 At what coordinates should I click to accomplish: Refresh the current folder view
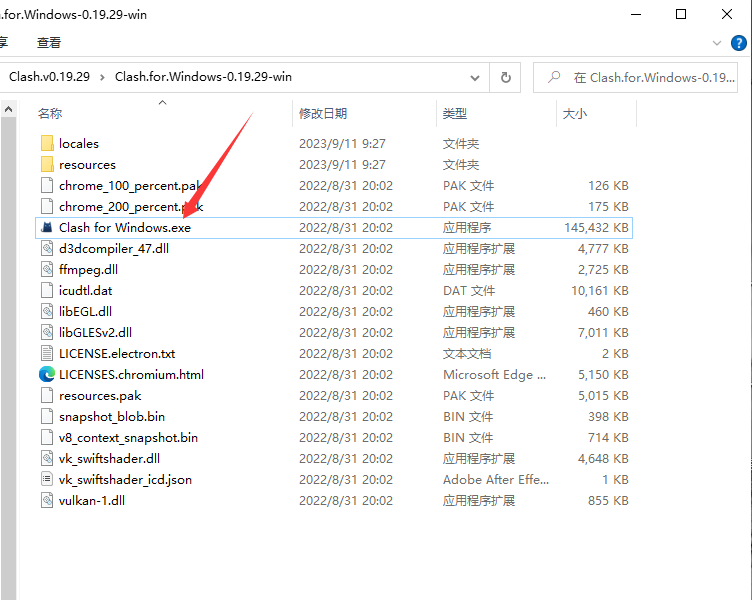tap(505, 77)
